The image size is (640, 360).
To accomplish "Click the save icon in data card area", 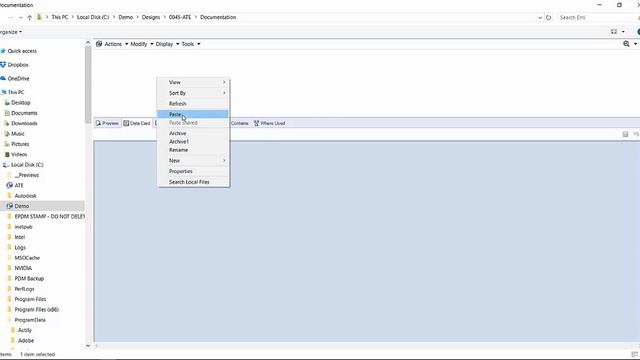I will pos(625,134).
